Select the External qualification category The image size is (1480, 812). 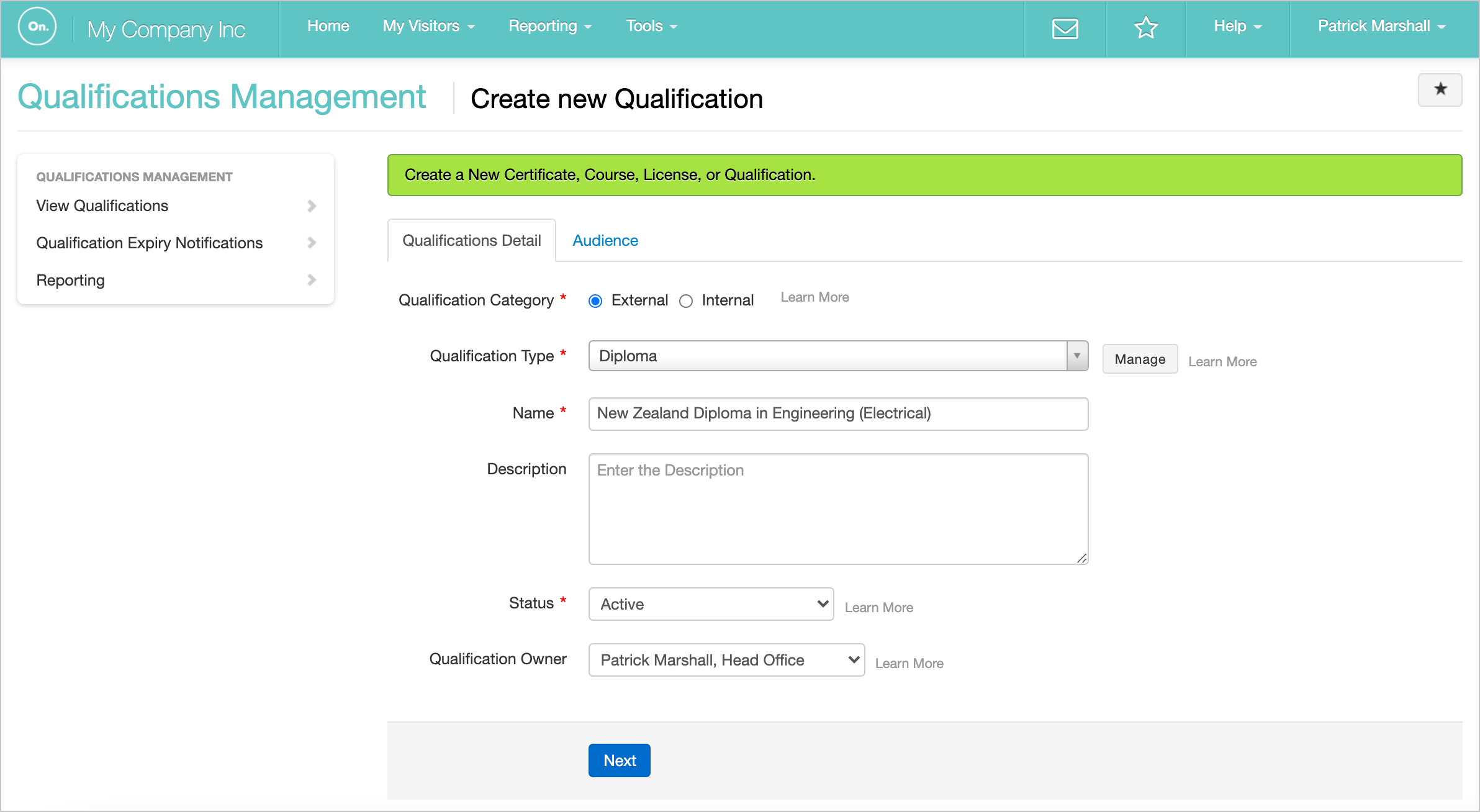(595, 301)
